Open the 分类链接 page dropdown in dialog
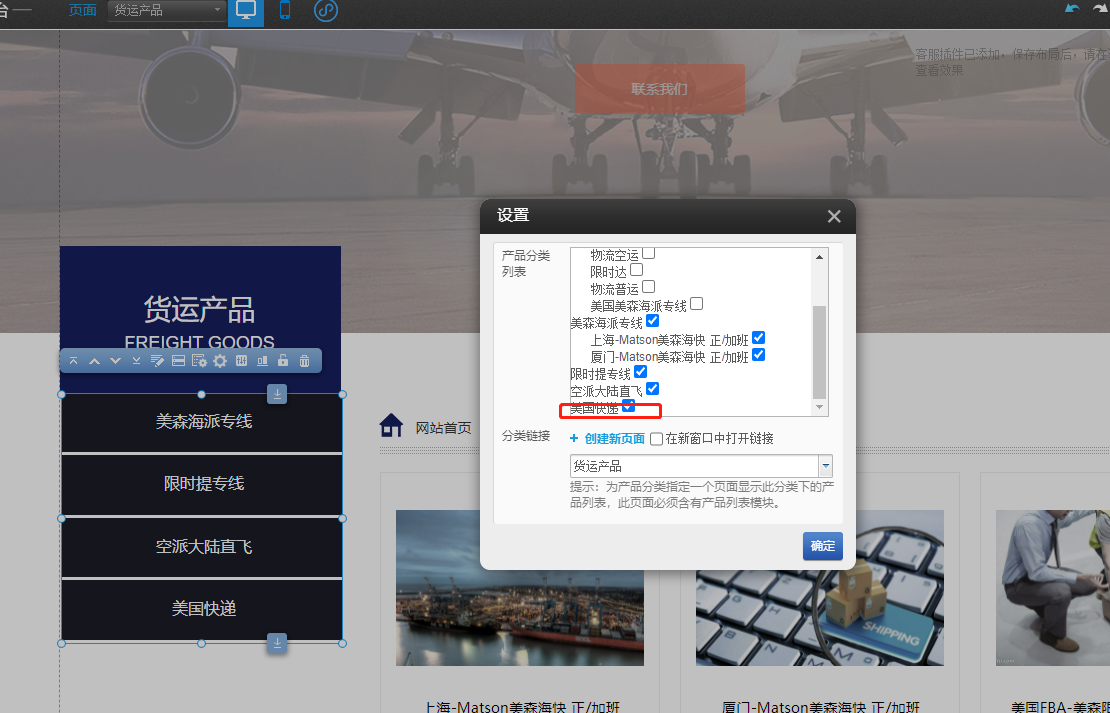This screenshot has width=1110, height=713. (x=827, y=465)
